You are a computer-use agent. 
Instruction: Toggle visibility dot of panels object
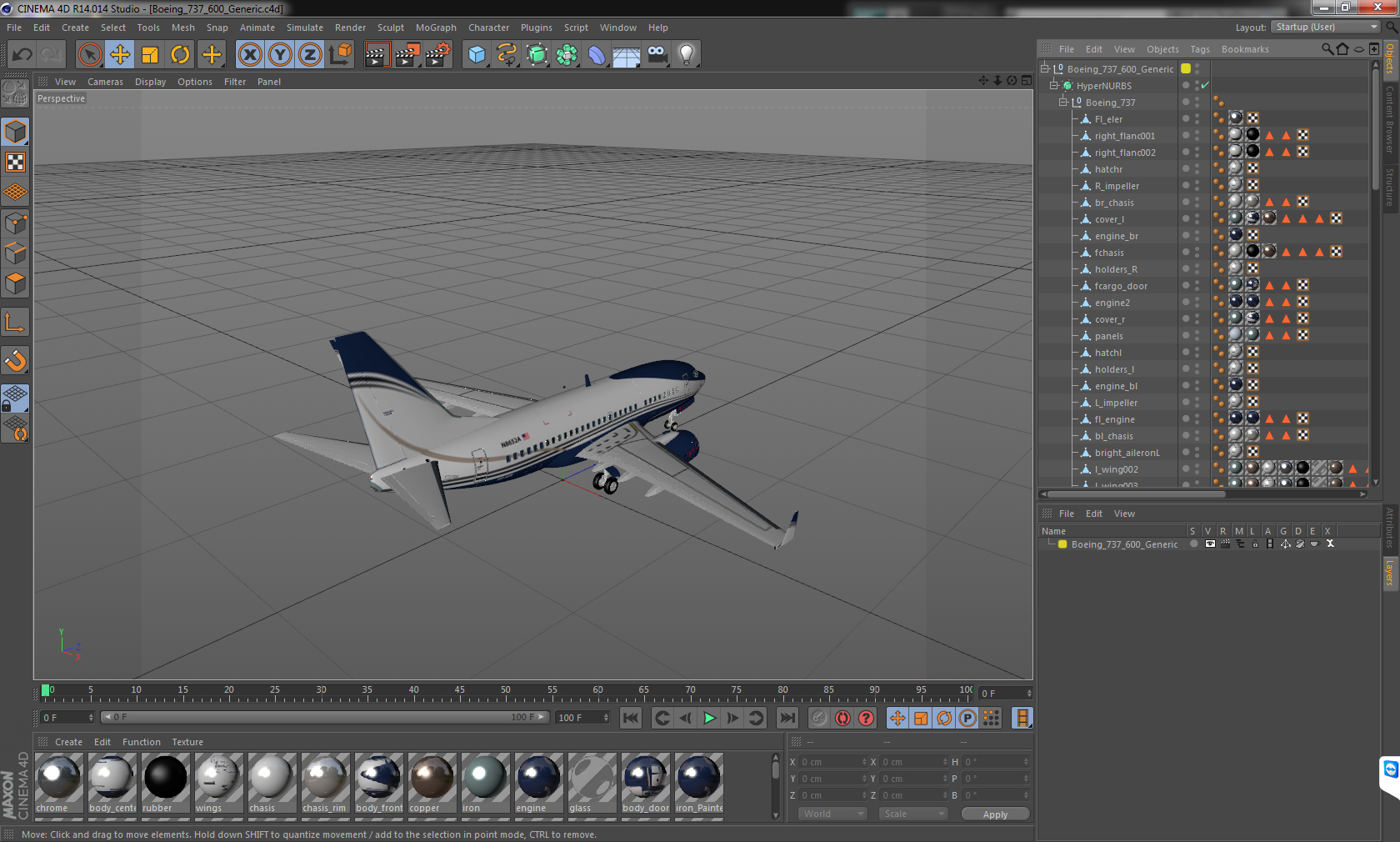coord(1186,336)
